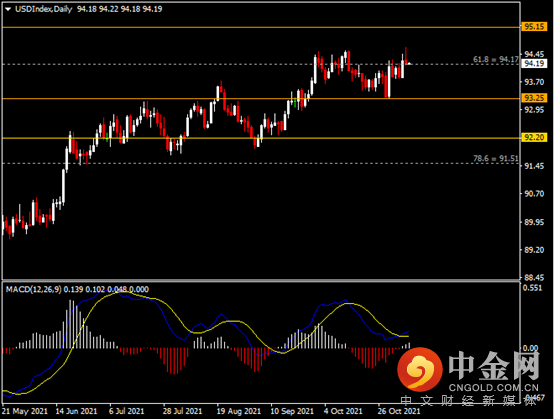Click the orange cloud CNGOLD logo icon
Screen dimensions: 554x419
(420, 370)
